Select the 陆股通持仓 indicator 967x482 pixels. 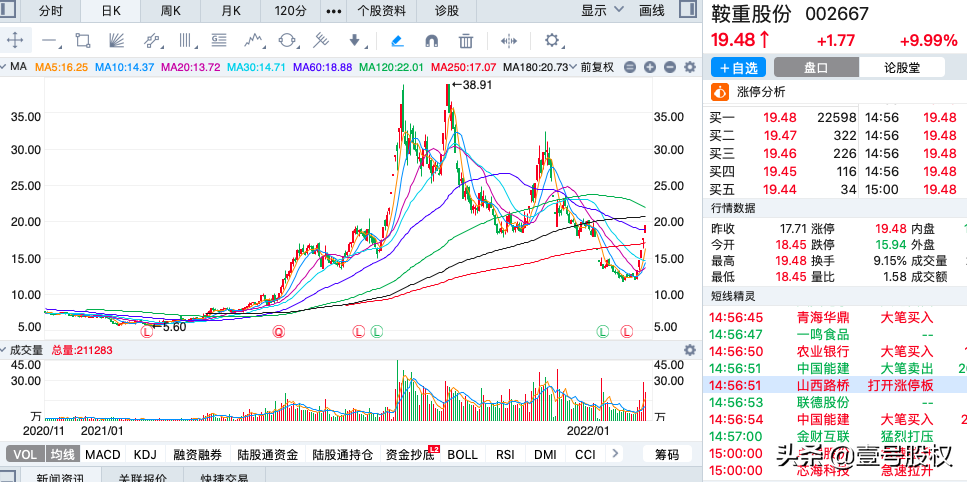pos(342,455)
